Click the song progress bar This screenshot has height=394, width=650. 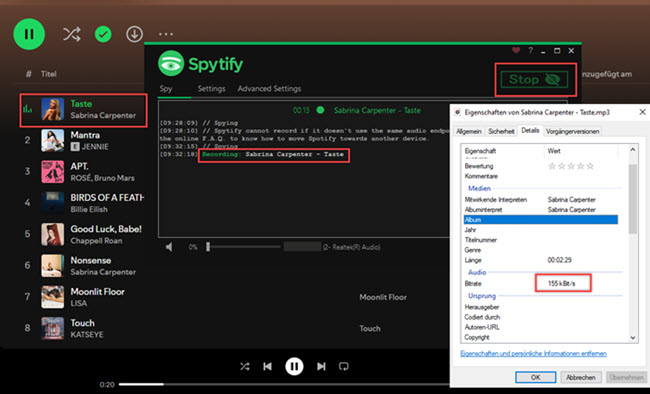point(284,384)
